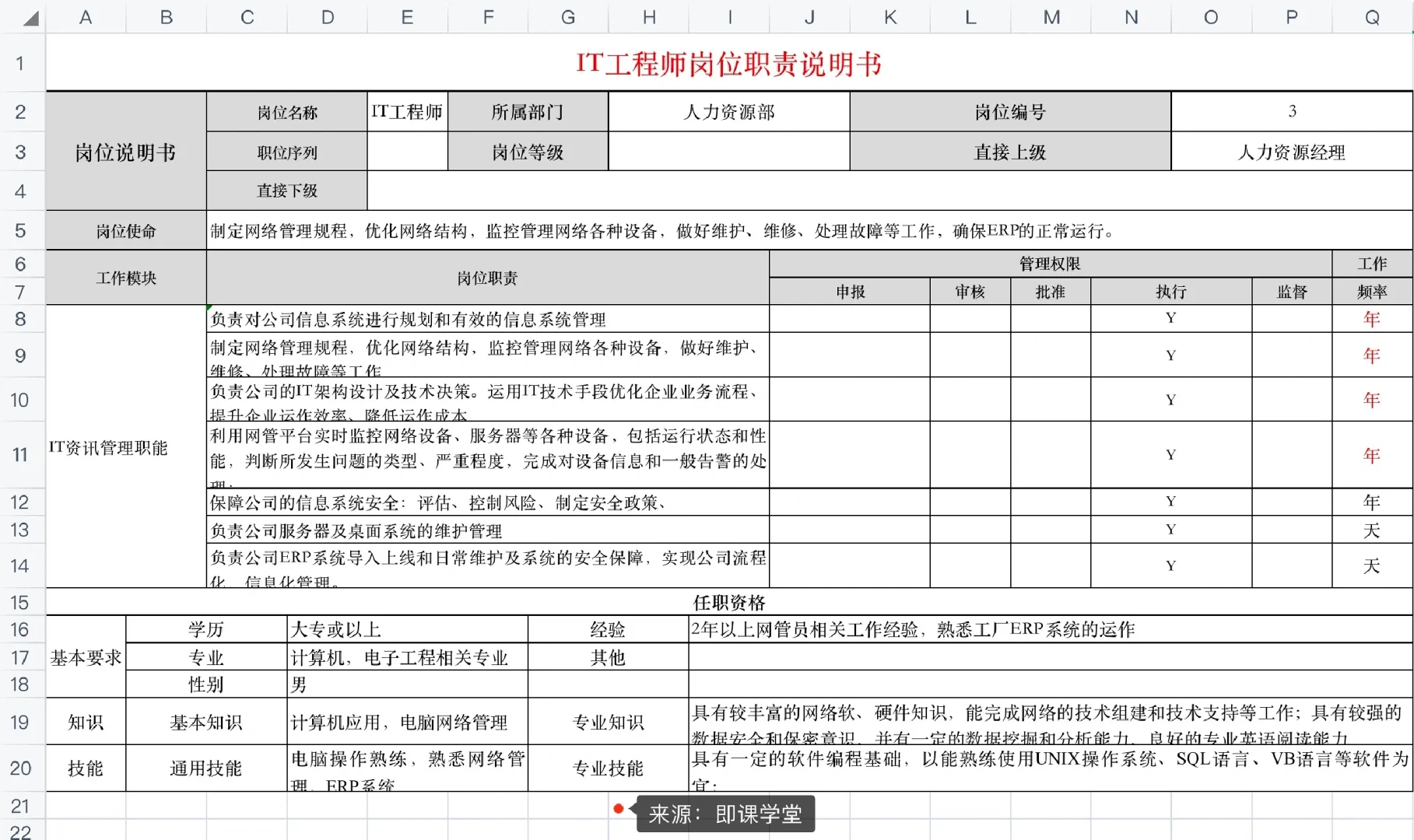Select column H header
The height and width of the screenshot is (840, 1414).
click(x=648, y=16)
